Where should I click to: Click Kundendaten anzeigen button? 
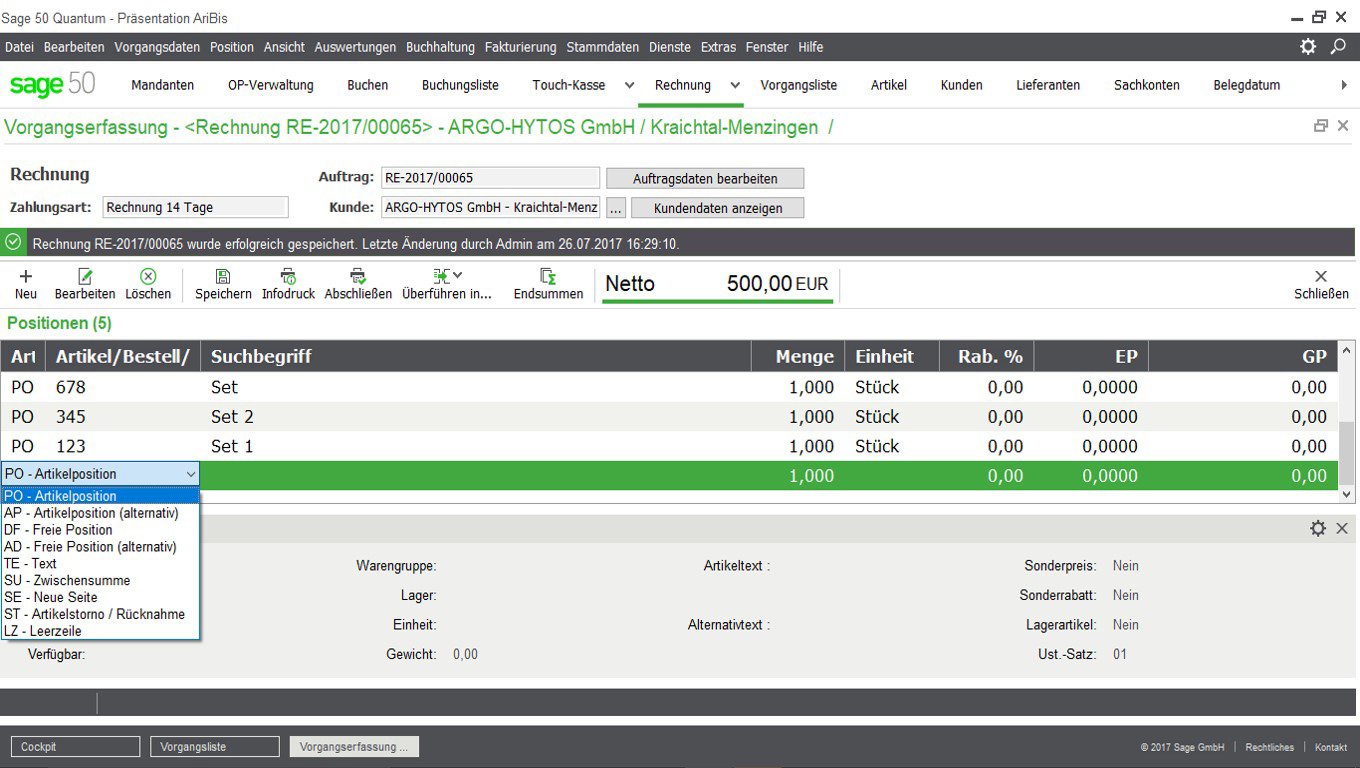coord(717,208)
